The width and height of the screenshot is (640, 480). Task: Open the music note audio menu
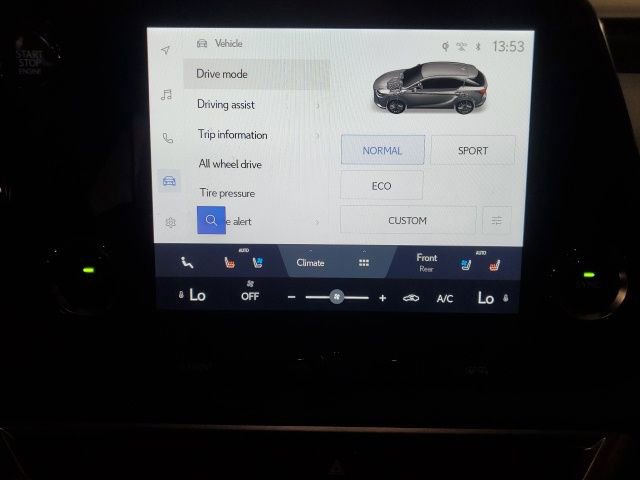click(166, 95)
